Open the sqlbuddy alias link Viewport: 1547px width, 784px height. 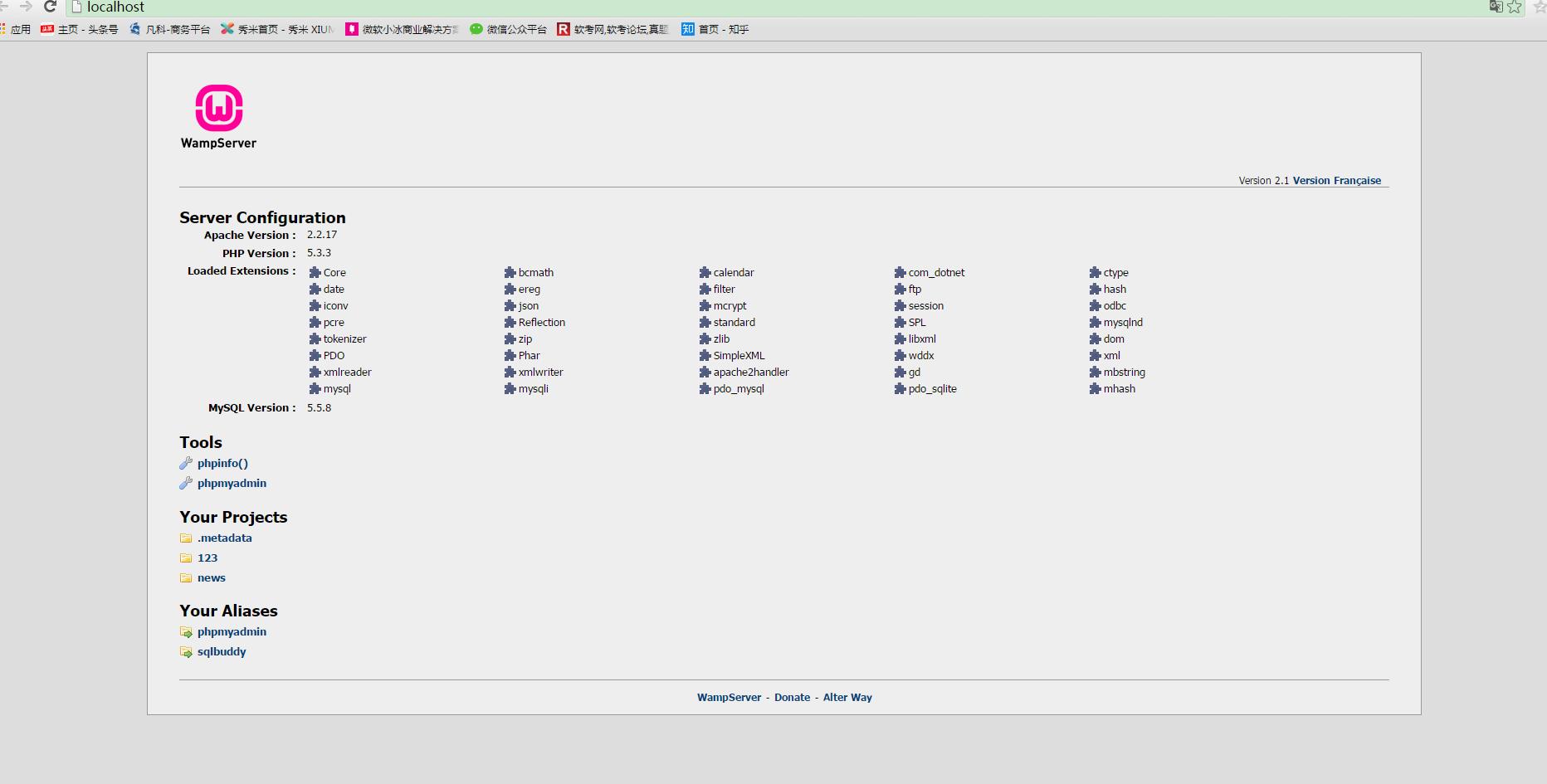222,652
